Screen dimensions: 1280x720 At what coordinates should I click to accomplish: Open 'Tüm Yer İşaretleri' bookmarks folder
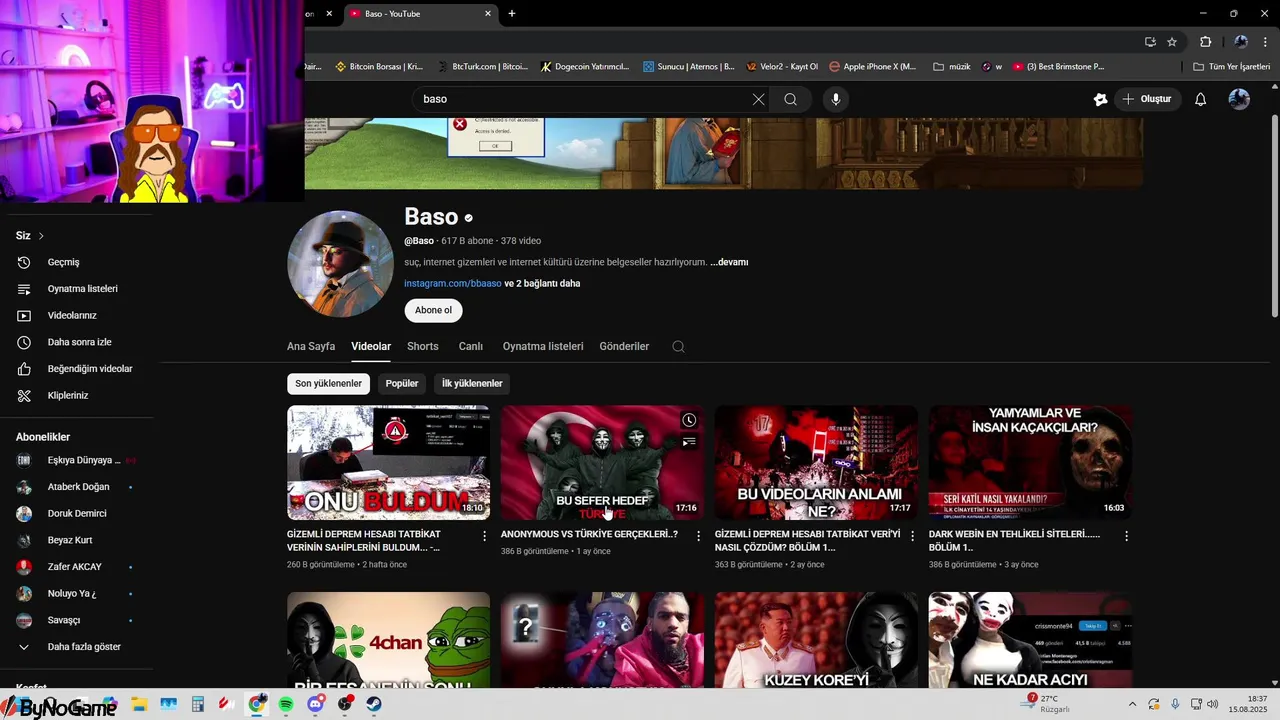click(x=1231, y=67)
